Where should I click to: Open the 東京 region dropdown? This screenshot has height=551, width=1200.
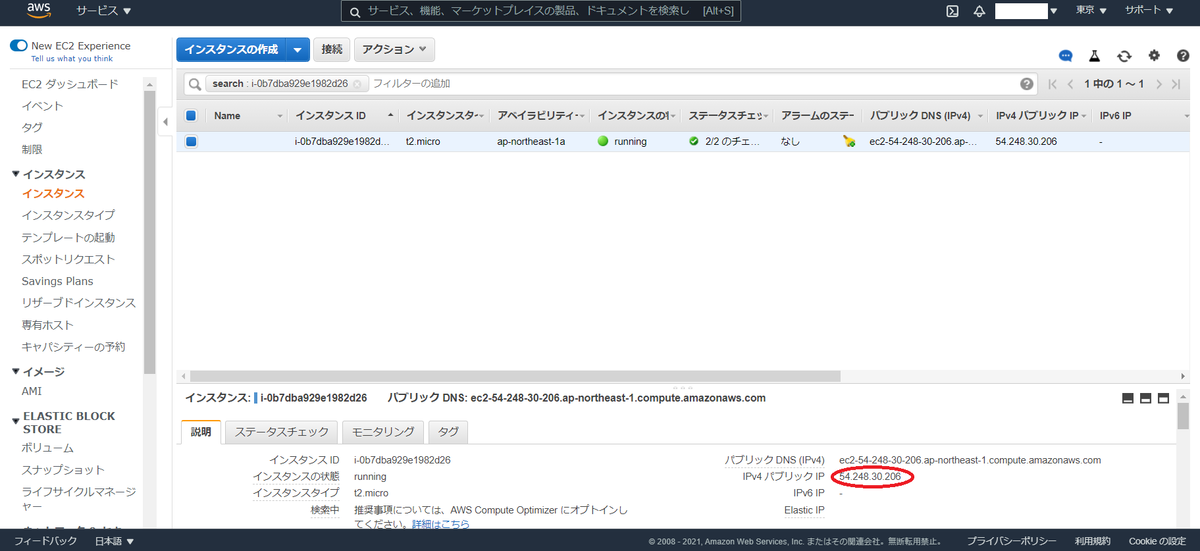click(1091, 11)
